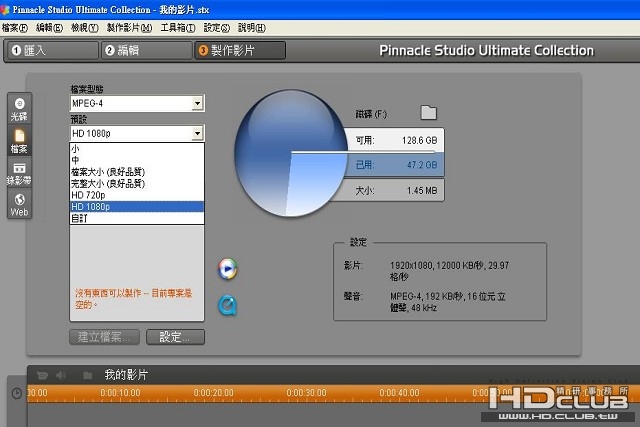
Task: Click the clock icon beside timeline
Action: click(x=17, y=394)
